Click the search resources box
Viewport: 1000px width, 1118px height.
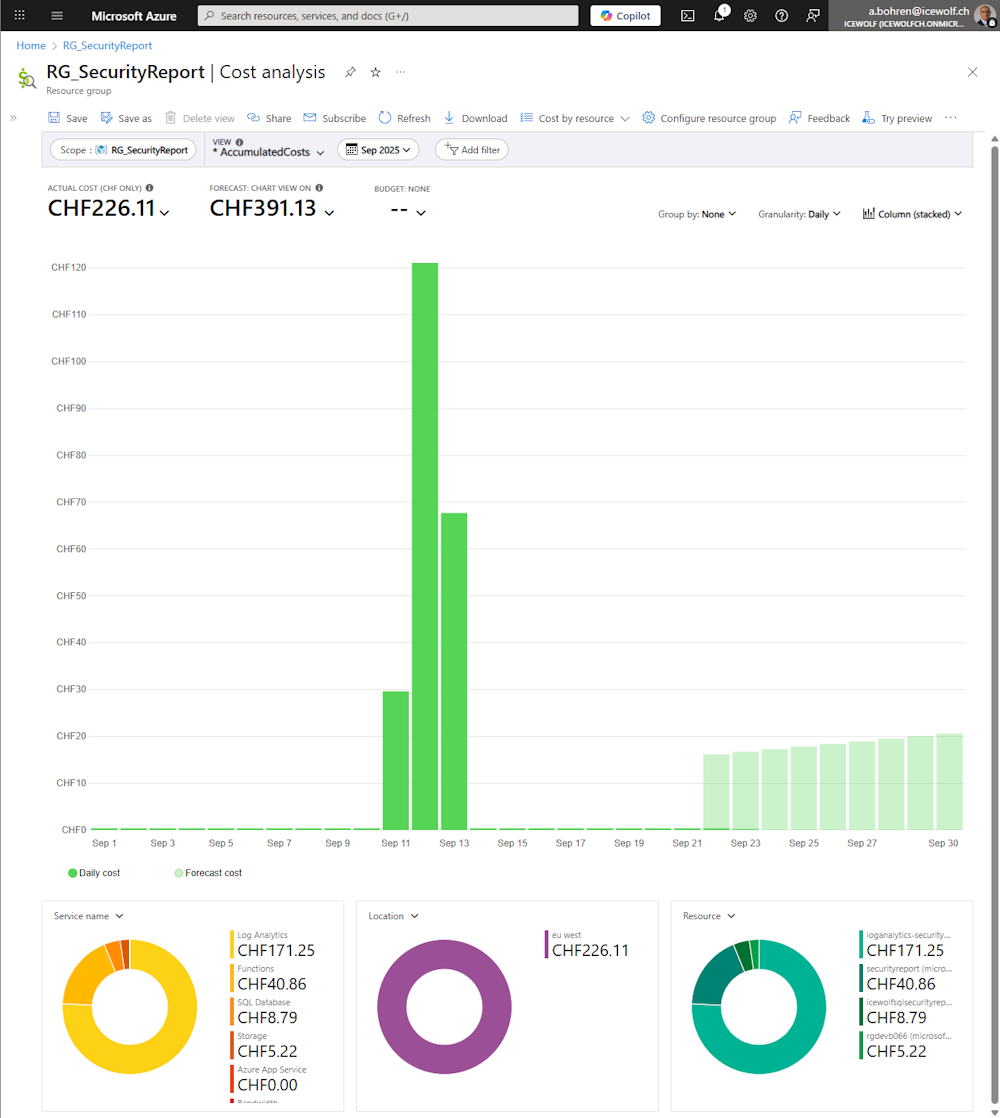[x=388, y=16]
